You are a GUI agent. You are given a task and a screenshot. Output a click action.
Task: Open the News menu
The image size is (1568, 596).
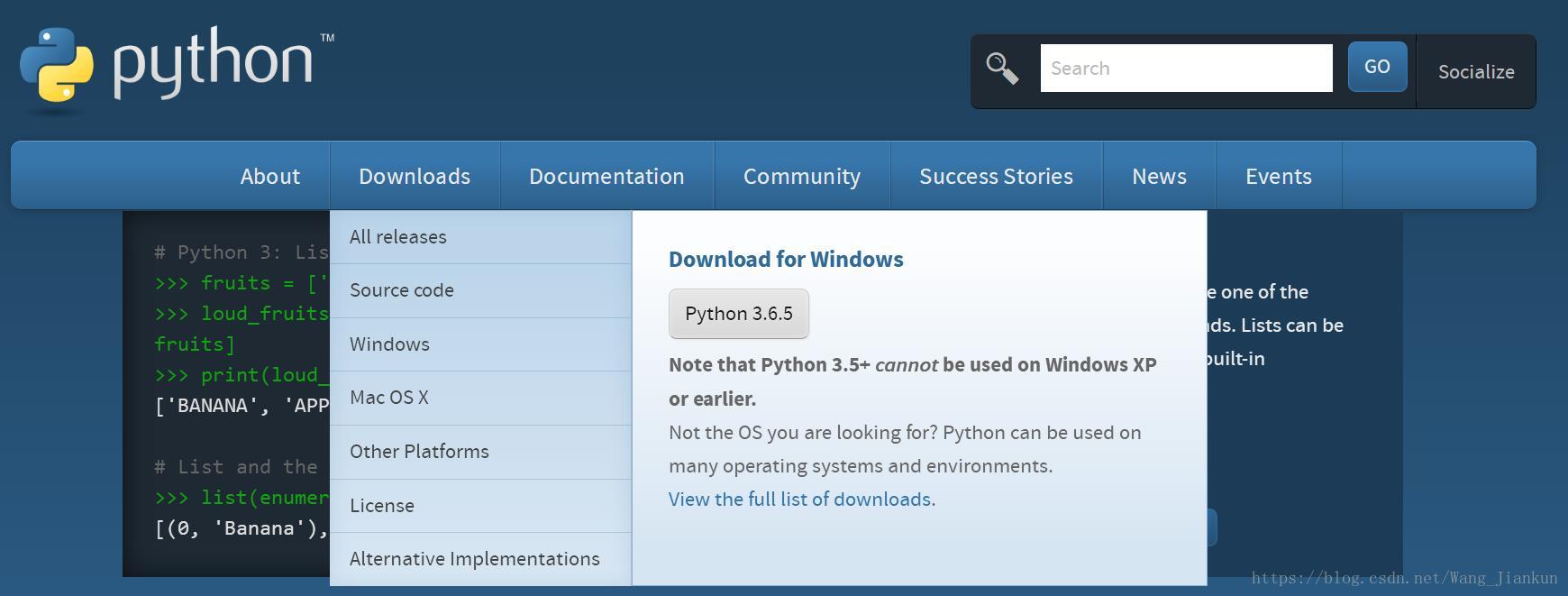[1159, 176]
